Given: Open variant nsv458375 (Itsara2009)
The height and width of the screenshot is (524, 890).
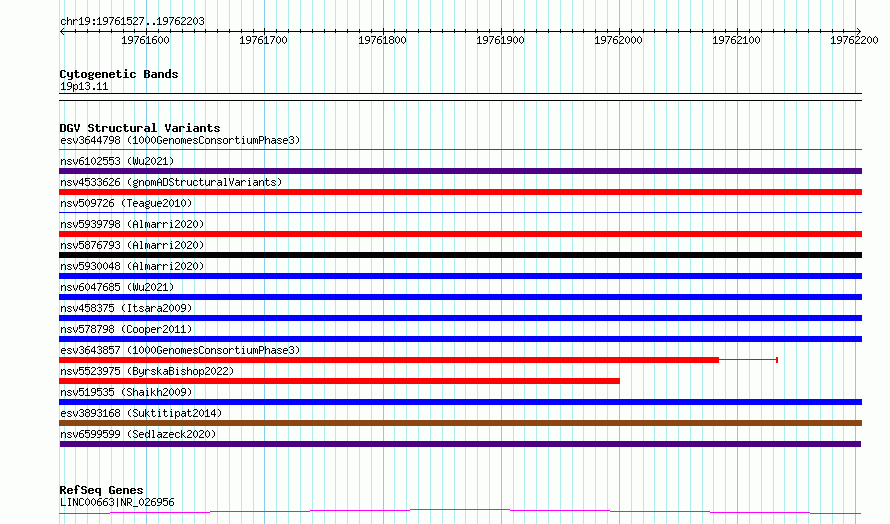Looking at the screenshot, I should (x=126, y=308).
